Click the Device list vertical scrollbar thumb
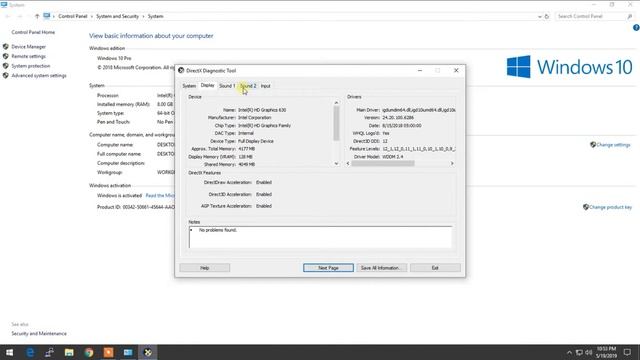Screen dimensions: 640x360 [336, 123]
